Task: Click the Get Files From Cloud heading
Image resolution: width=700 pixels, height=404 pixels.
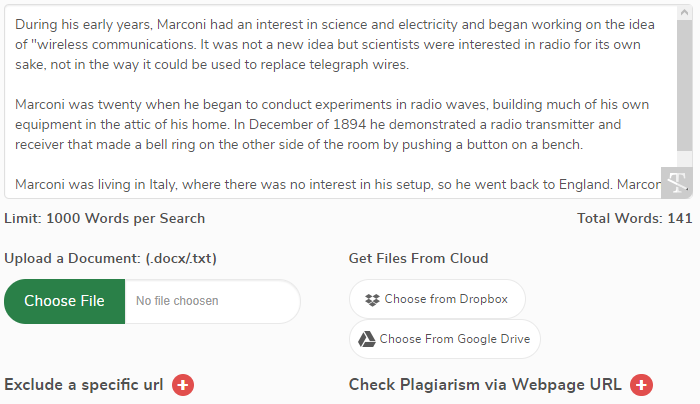Action: [418, 258]
